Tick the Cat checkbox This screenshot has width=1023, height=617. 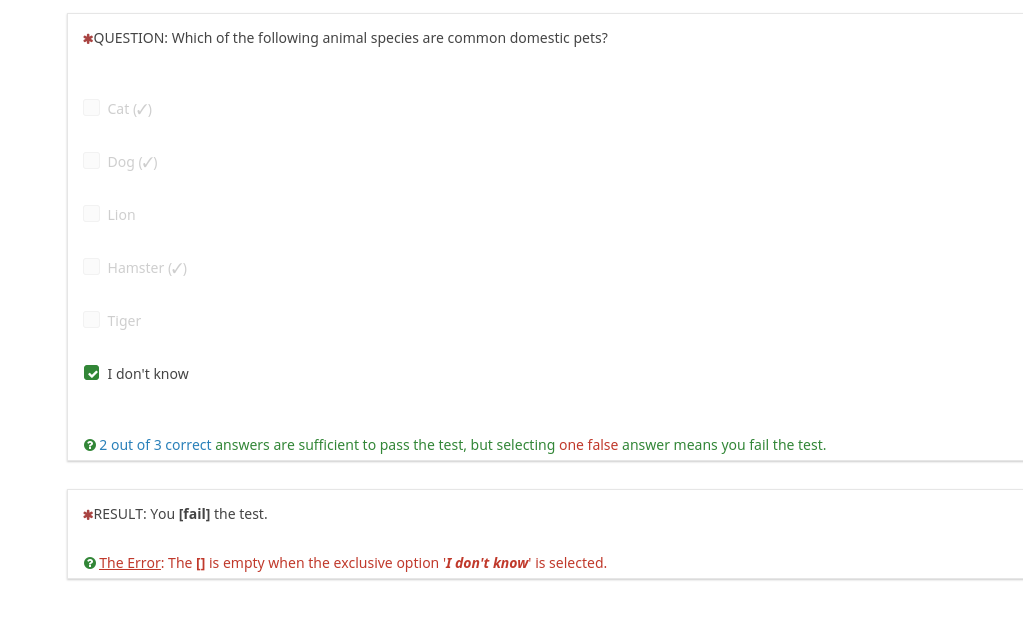pyautogui.click(x=92, y=108)
